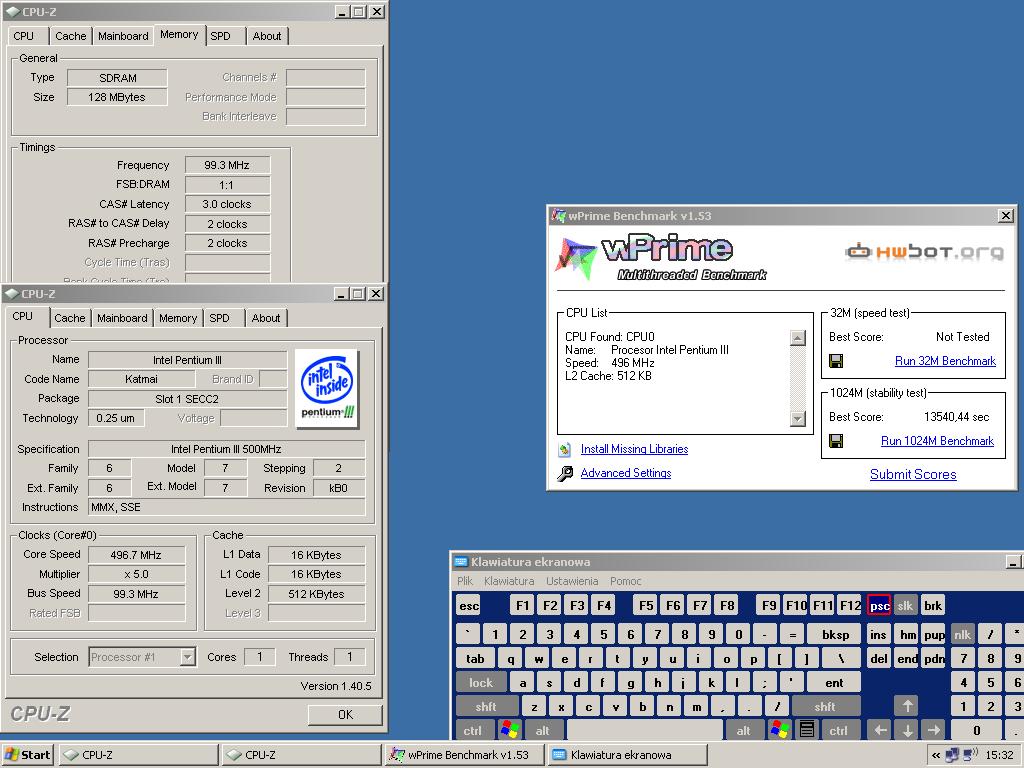Click the Advanced Settings wrench icon

pyautogui.click(x=565, y=473)
